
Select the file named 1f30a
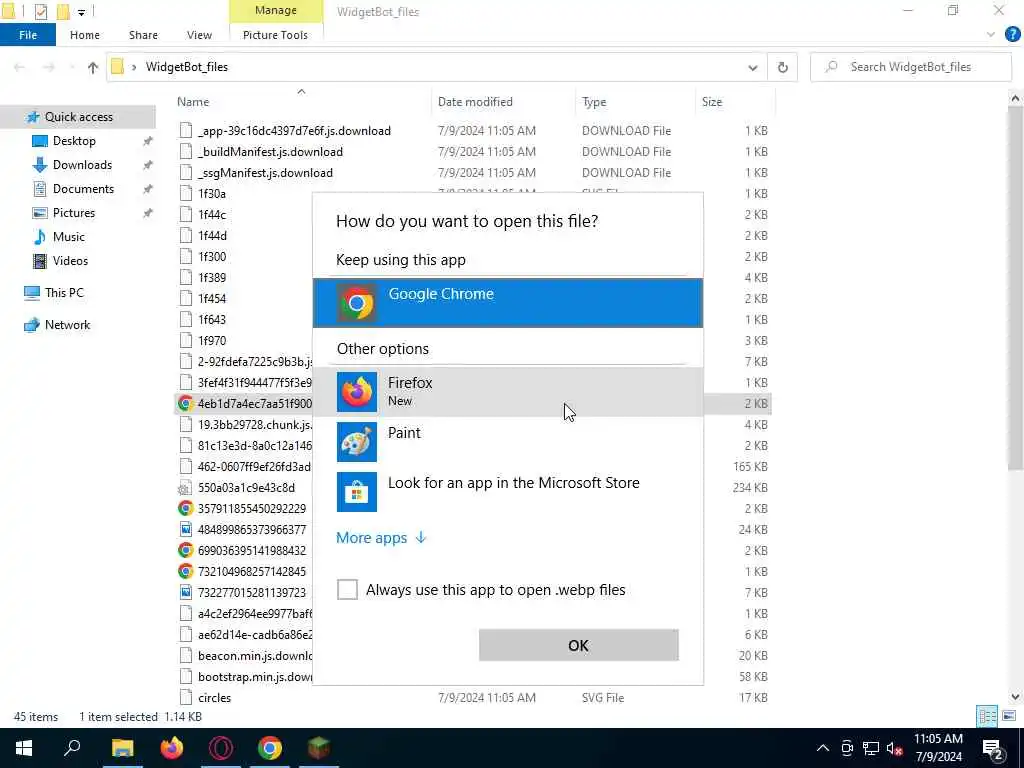point(212,193)
